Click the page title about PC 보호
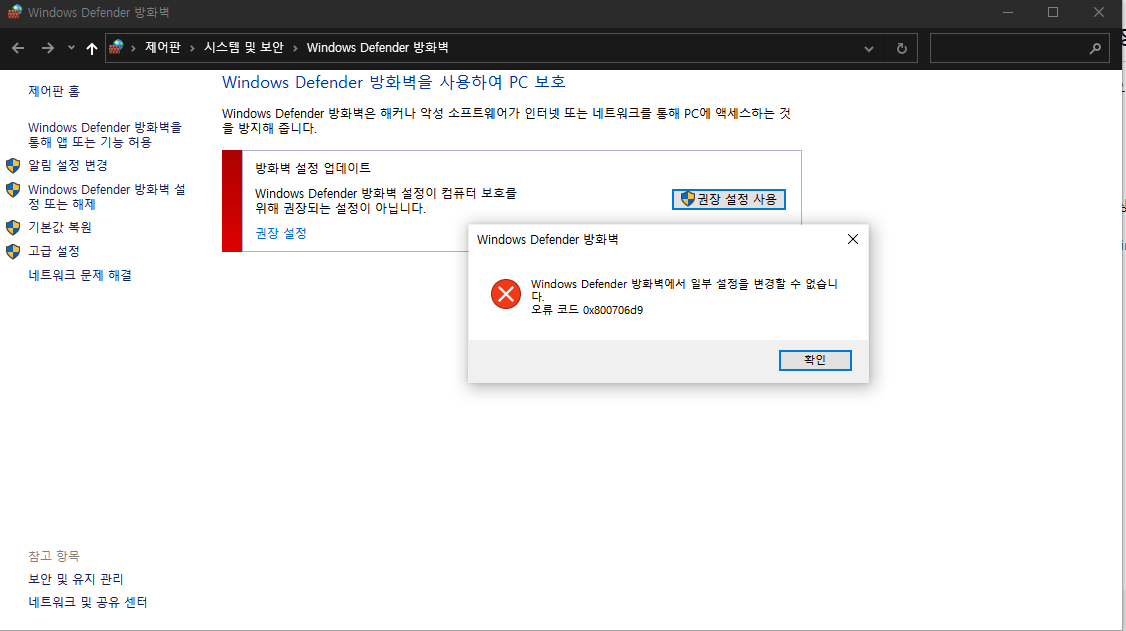1126x631 pixels. [394, 83]
